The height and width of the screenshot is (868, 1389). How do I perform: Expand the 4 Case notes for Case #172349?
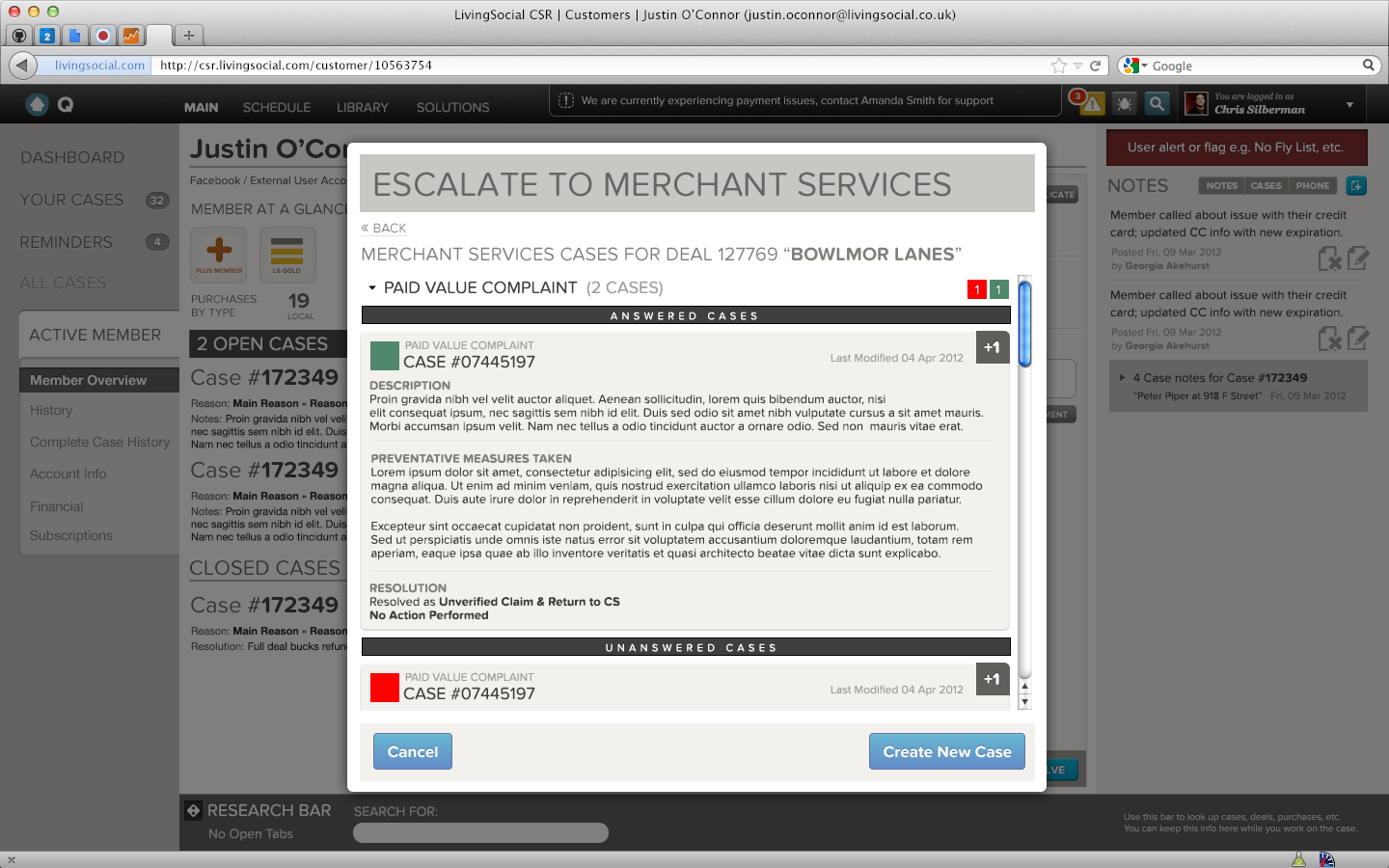(1123, 378)
